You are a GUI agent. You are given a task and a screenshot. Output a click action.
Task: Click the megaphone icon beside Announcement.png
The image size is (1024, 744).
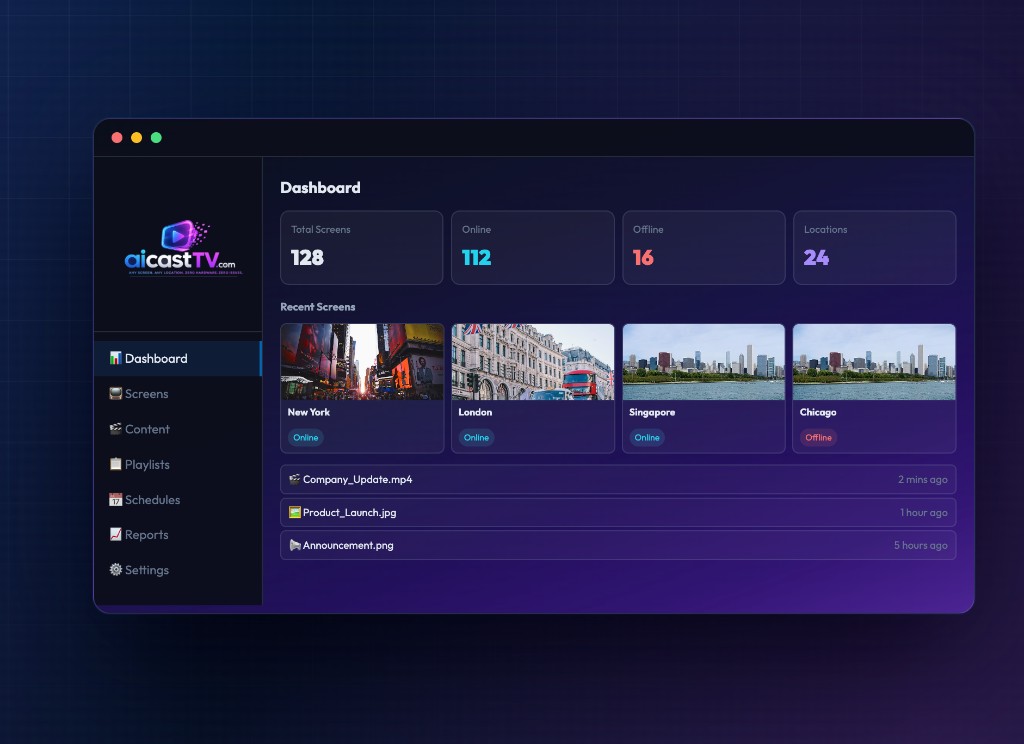[295, 545]
